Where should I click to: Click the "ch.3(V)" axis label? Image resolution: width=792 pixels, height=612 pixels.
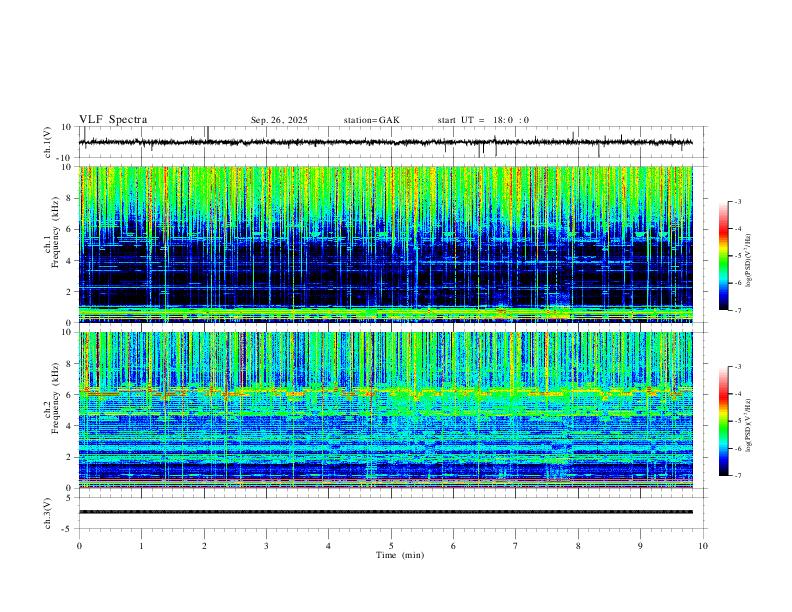(x=48, y=514)
